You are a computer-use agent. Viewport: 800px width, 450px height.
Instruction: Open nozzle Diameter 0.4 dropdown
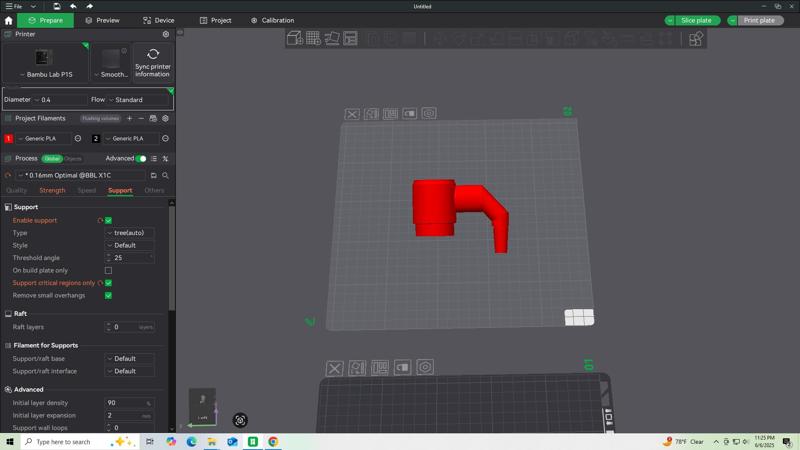pyautogui.click(x=60, y=100)
